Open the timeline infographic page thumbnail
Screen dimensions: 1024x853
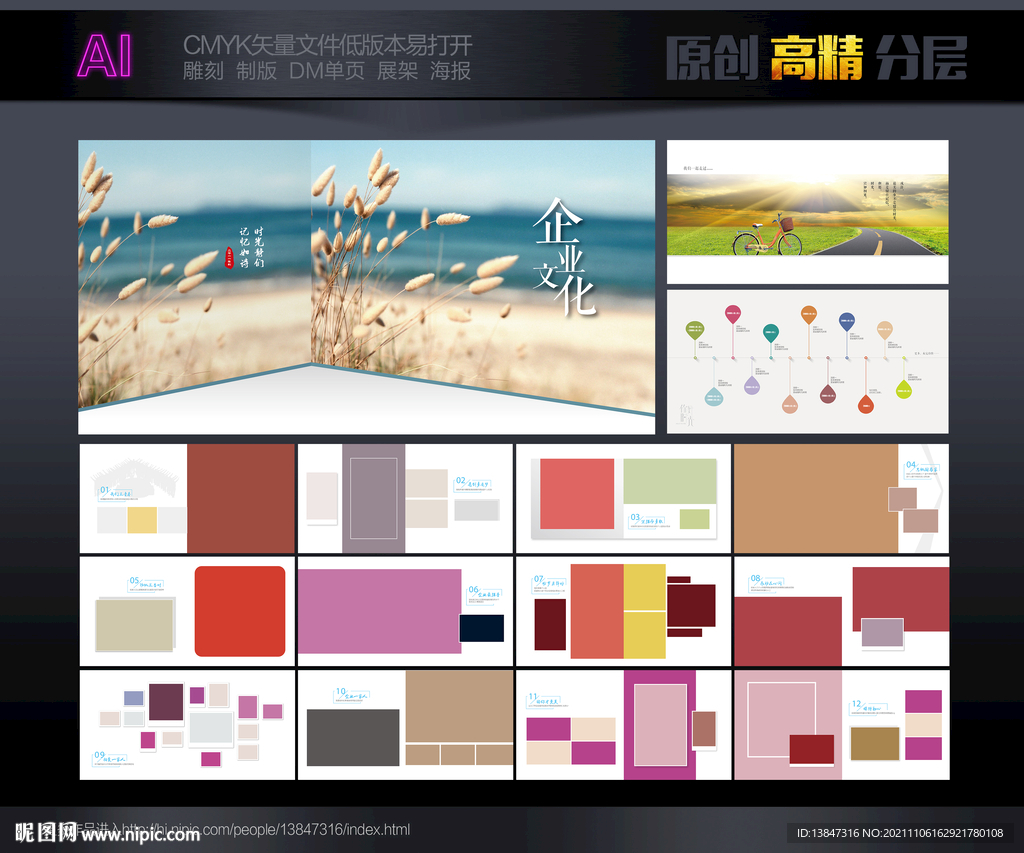807,361
